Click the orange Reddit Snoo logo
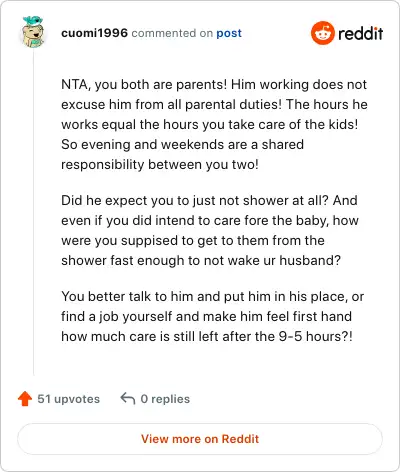400x472 pixels. (x=322, y=33)
